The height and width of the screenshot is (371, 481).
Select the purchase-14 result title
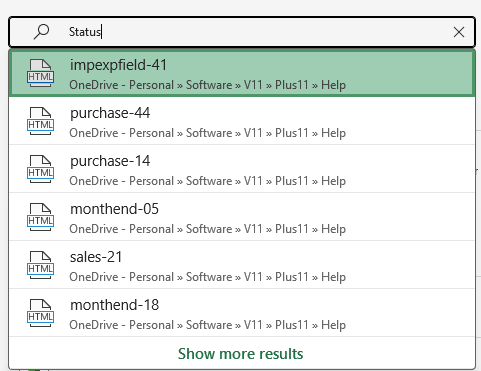(x=110, y=161)
